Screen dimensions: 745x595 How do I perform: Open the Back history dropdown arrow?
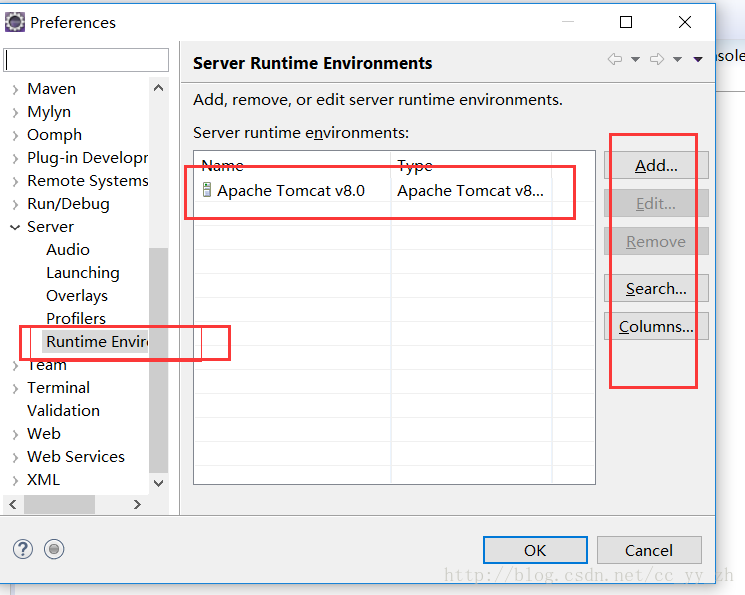(x=635, y=59)
